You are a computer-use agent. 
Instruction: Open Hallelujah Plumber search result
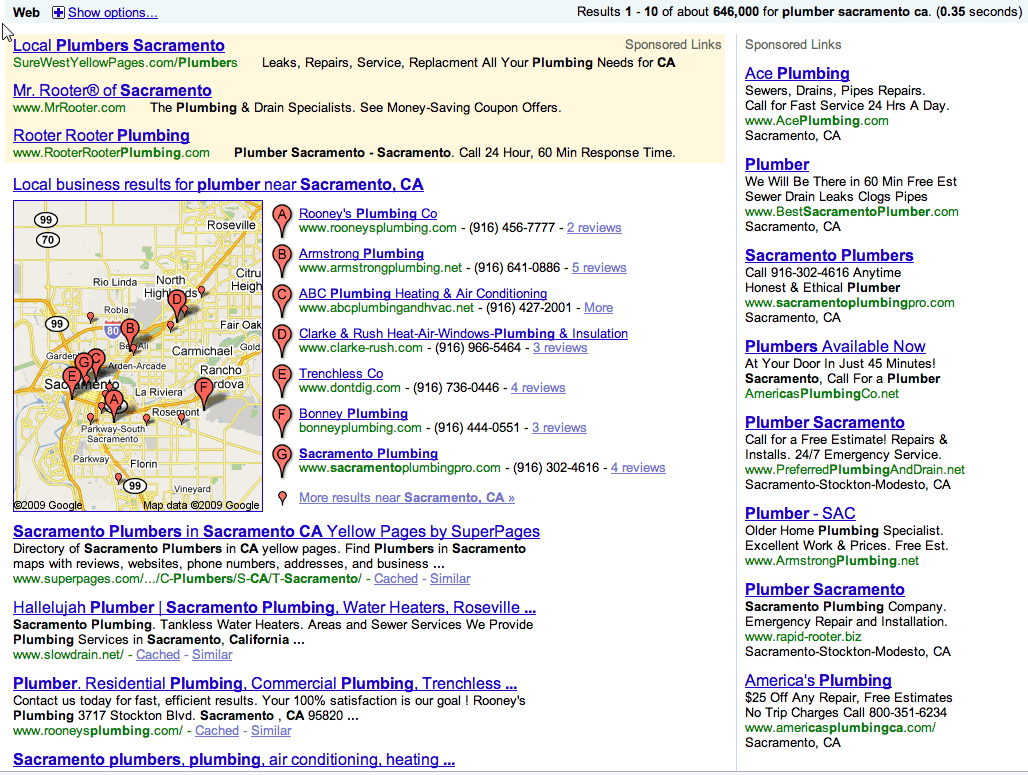point(275,607)
